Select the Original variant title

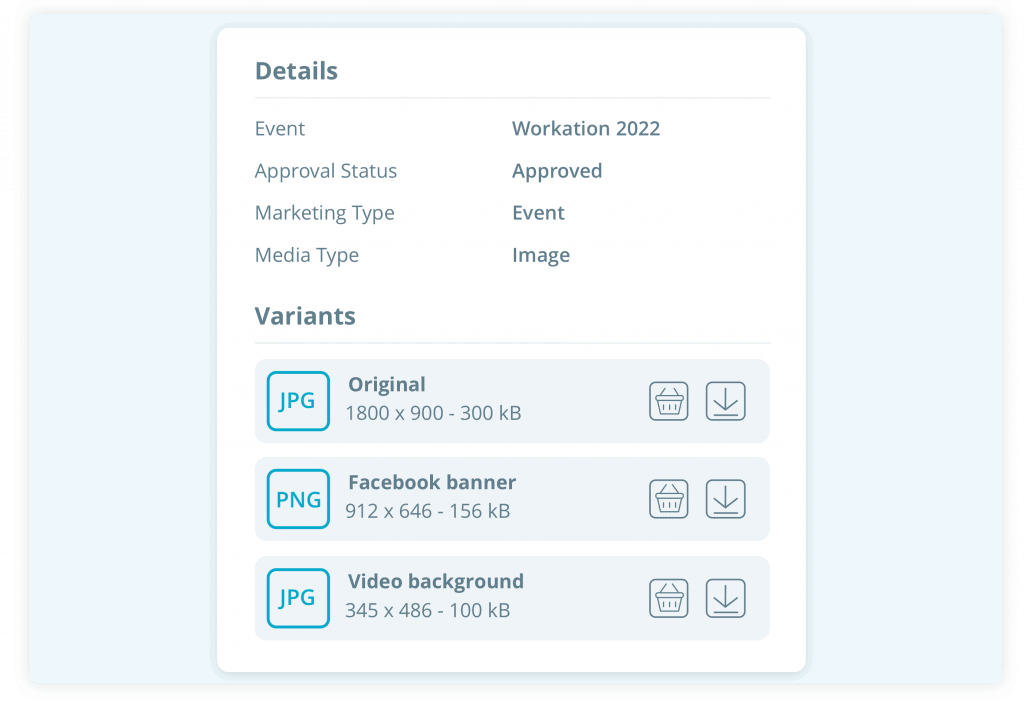click(x=387, y=385)
